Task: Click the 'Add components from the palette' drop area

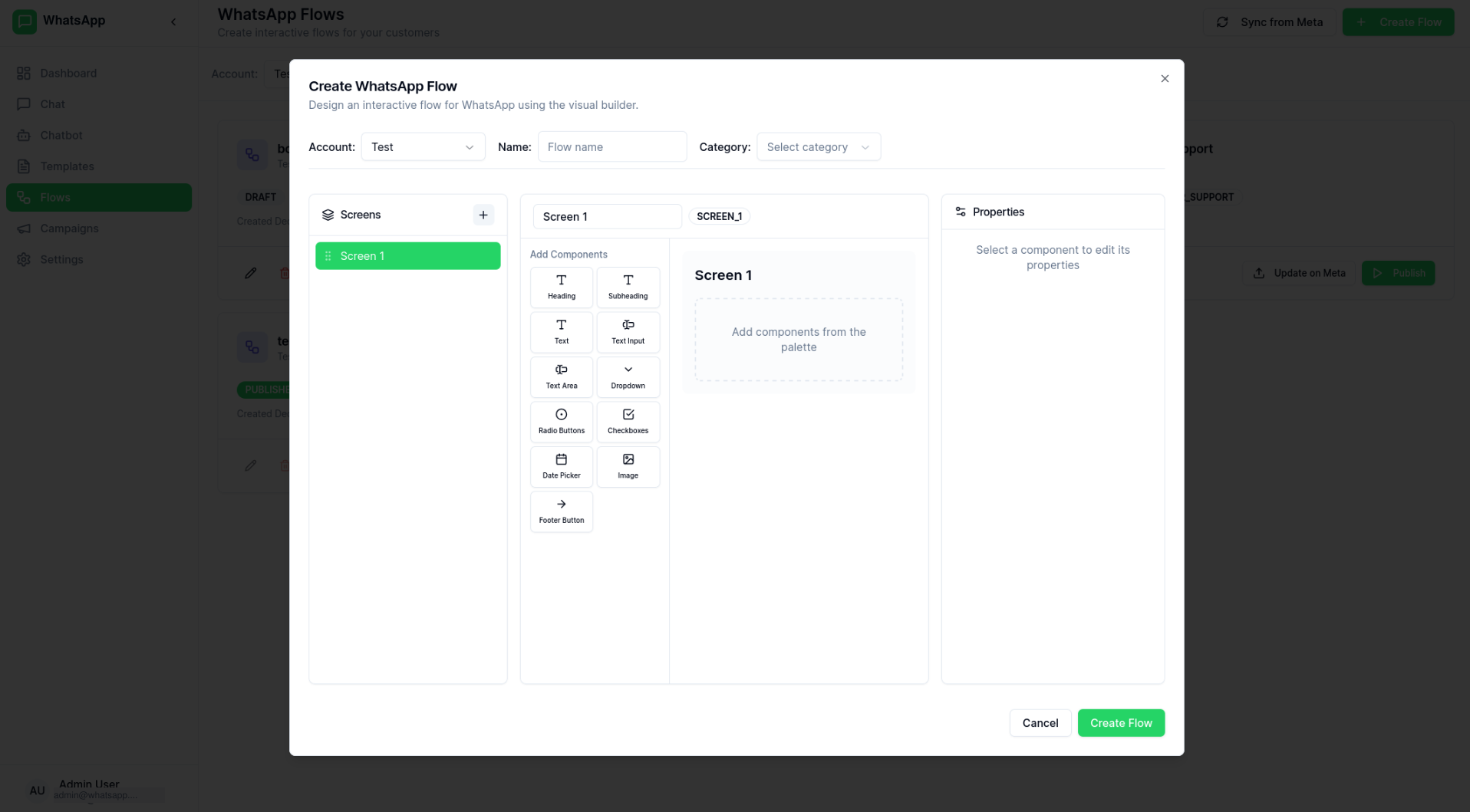Action: tap(799, 339)
